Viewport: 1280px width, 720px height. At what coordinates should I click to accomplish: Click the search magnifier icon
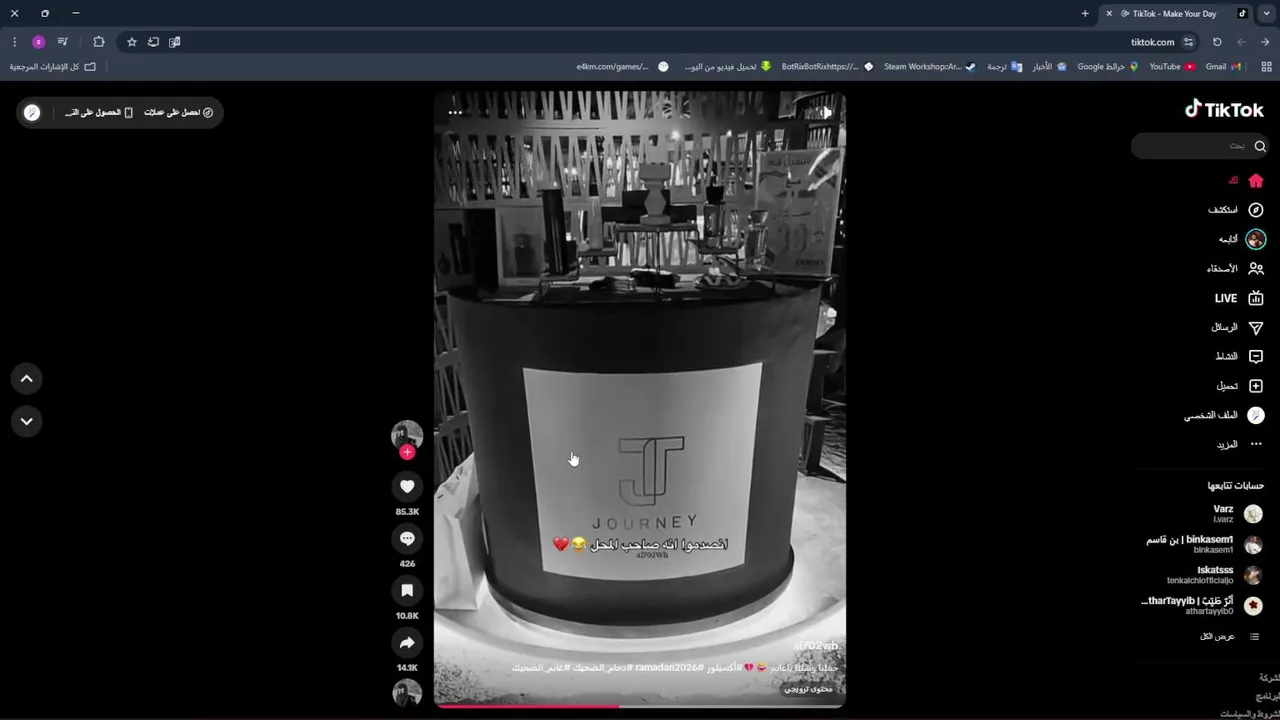[x=1260, y=146]
